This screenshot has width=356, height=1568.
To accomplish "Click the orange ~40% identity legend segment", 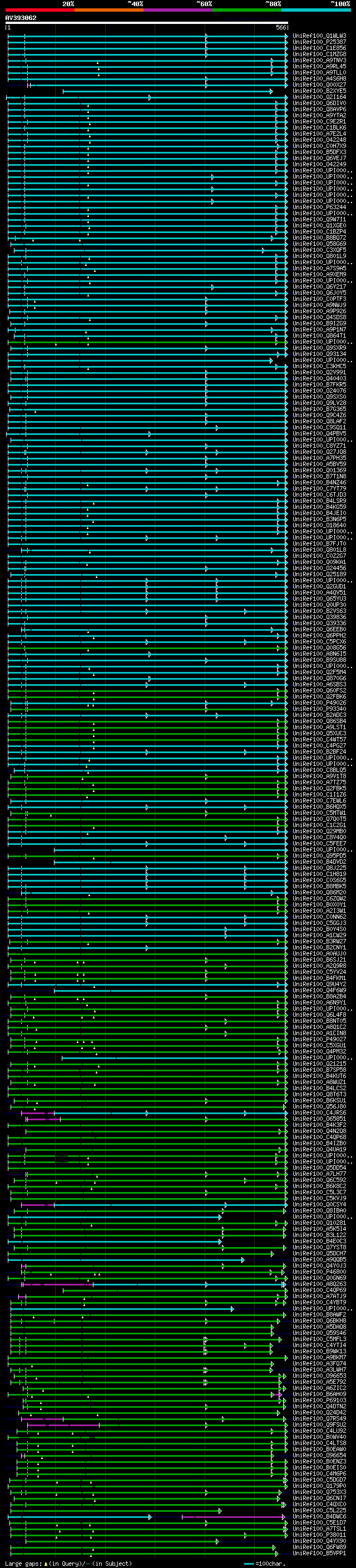I will click(x=109, y=10).
